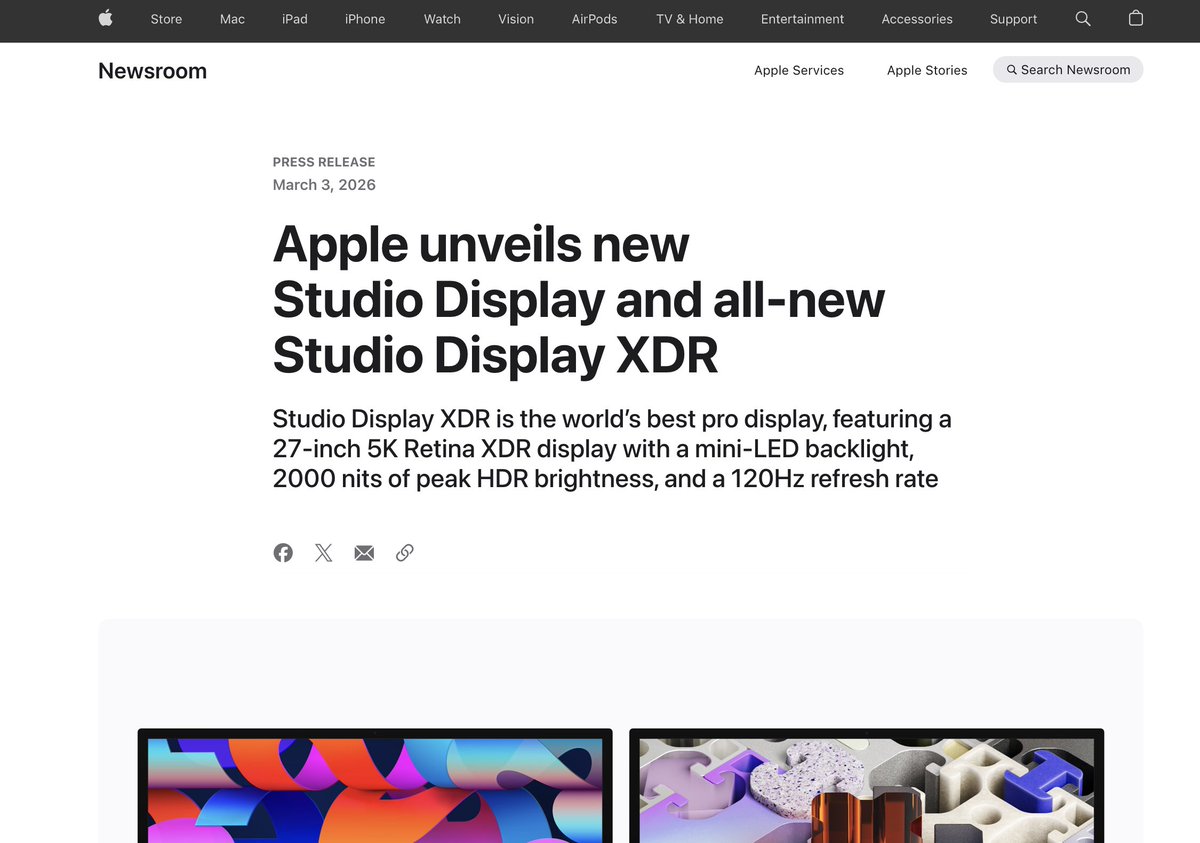Open the shopping bag icon
The width and height of the screenshot is (1200, 843).
coord(1136,18)
